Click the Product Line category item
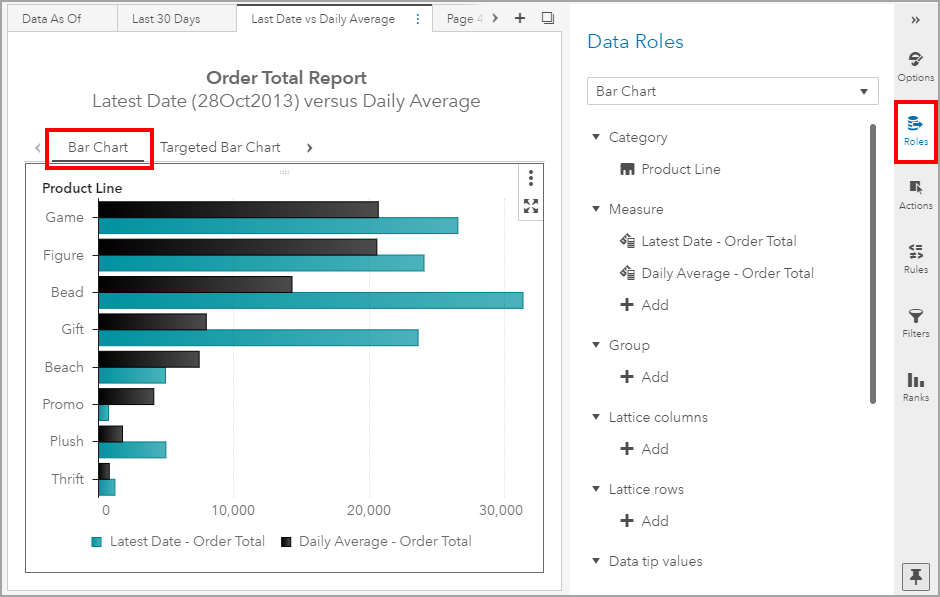 tap(680, 169)
